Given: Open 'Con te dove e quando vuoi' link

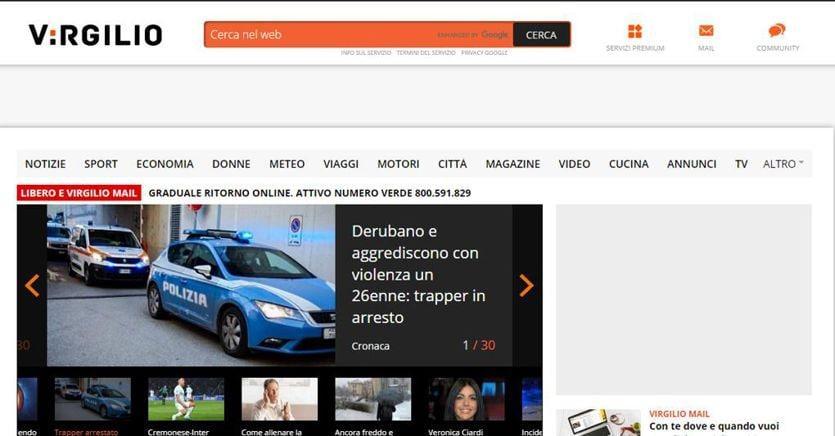Looking at the screenshot, I should coord(714,426).
